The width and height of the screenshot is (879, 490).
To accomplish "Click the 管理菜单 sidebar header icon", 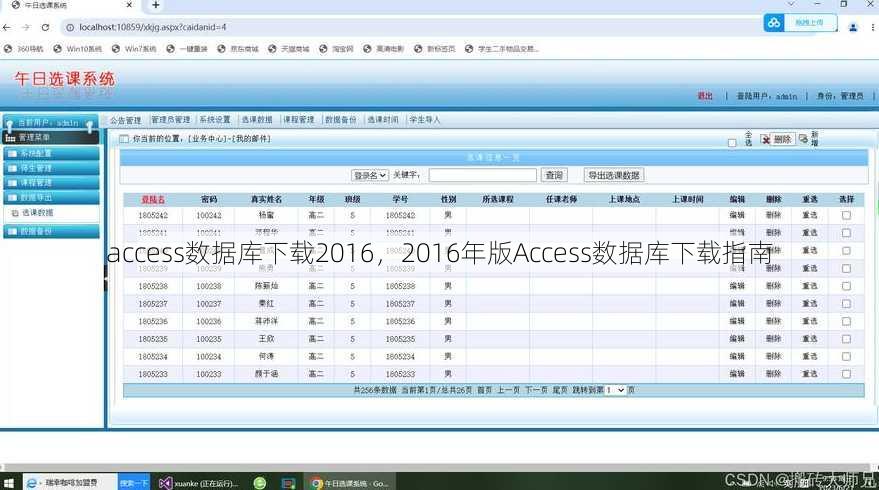I will (x=10, y=138).
